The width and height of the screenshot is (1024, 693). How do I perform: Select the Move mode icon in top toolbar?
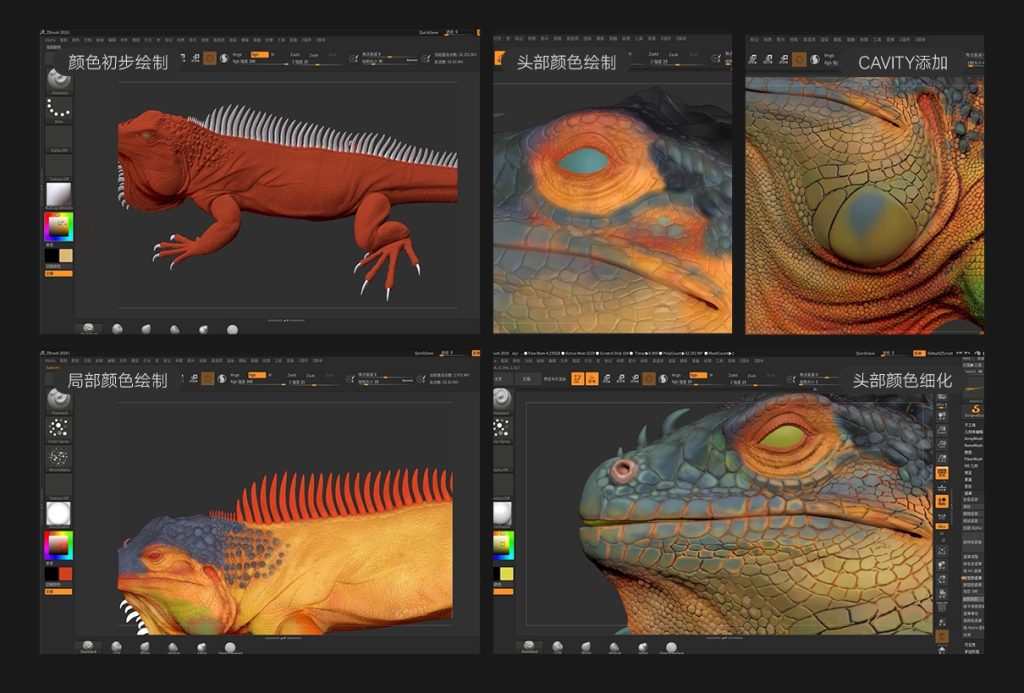(x=607, y=379)
